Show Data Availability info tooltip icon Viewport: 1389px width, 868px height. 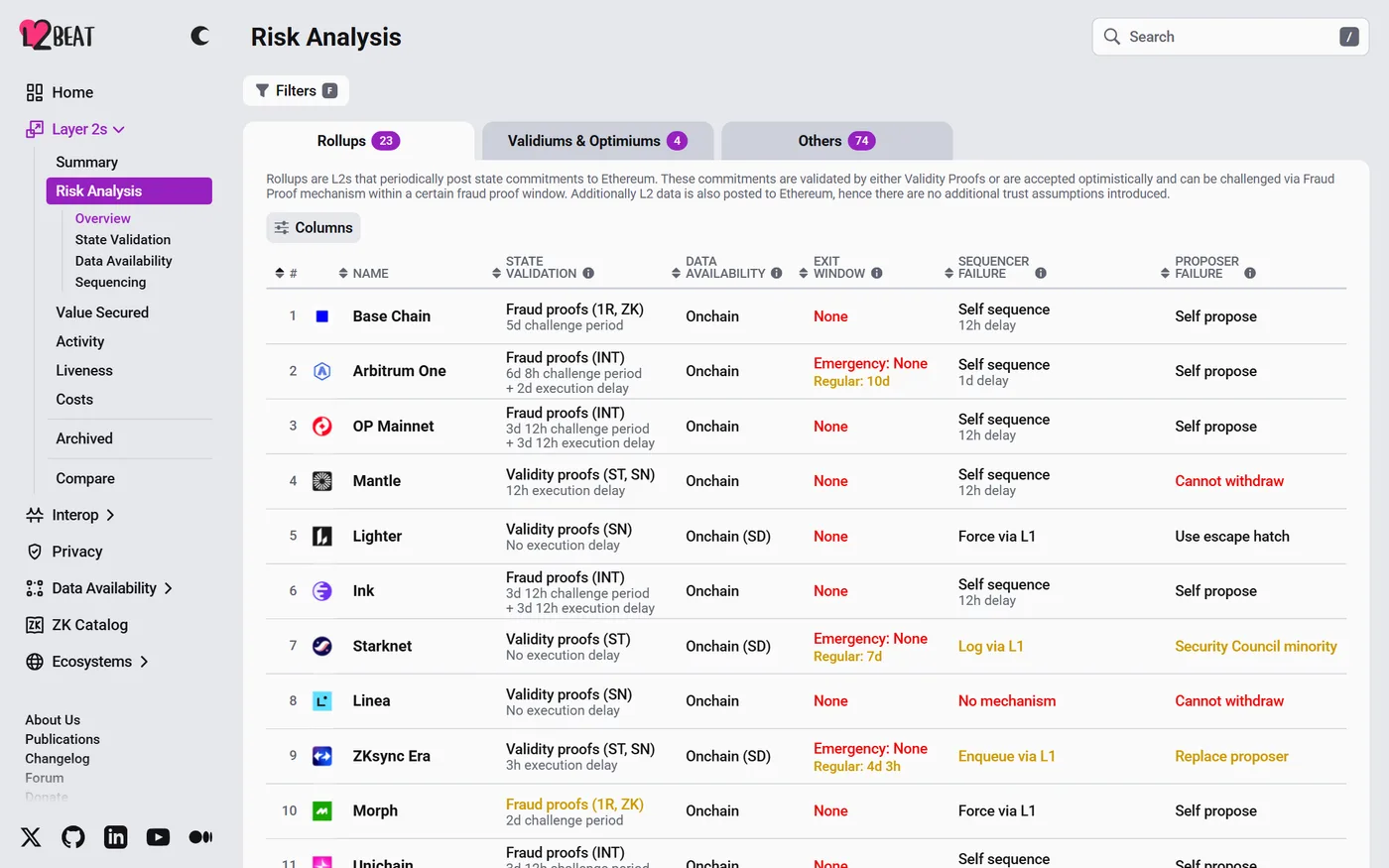point(777,273)
